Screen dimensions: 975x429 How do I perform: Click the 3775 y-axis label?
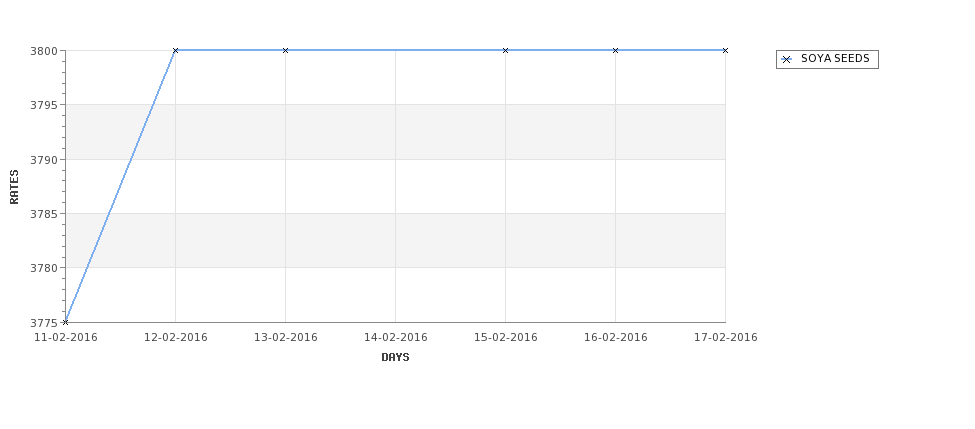44,323
